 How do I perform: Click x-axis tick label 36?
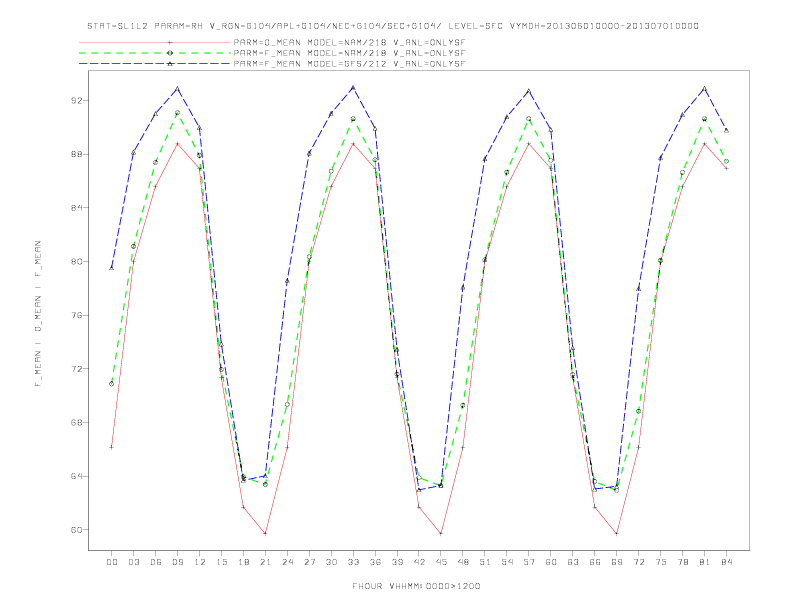click(x=375, y=562)
